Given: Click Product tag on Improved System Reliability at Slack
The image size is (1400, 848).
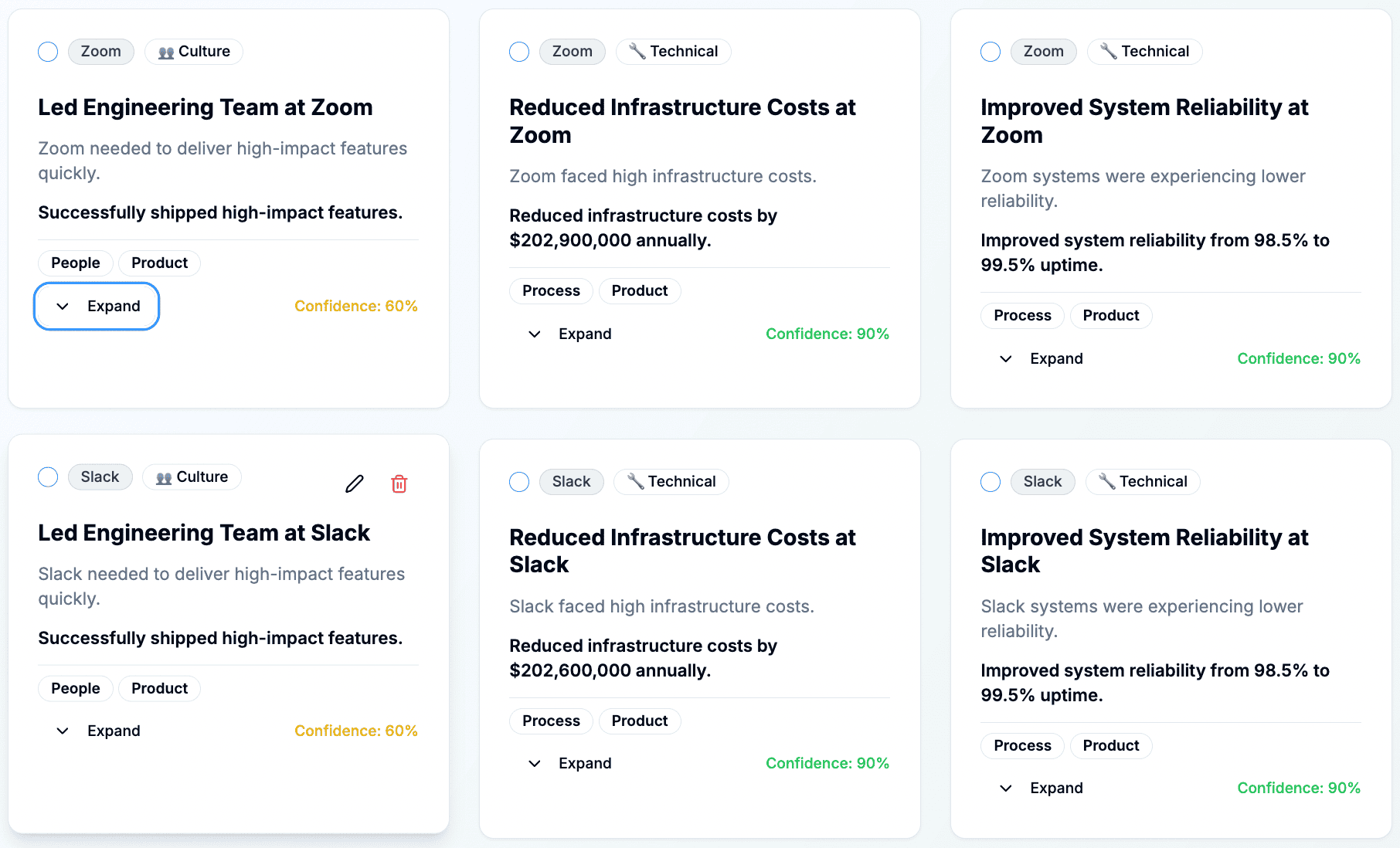Looking at the screenshot, I should tap(1111, 746).
